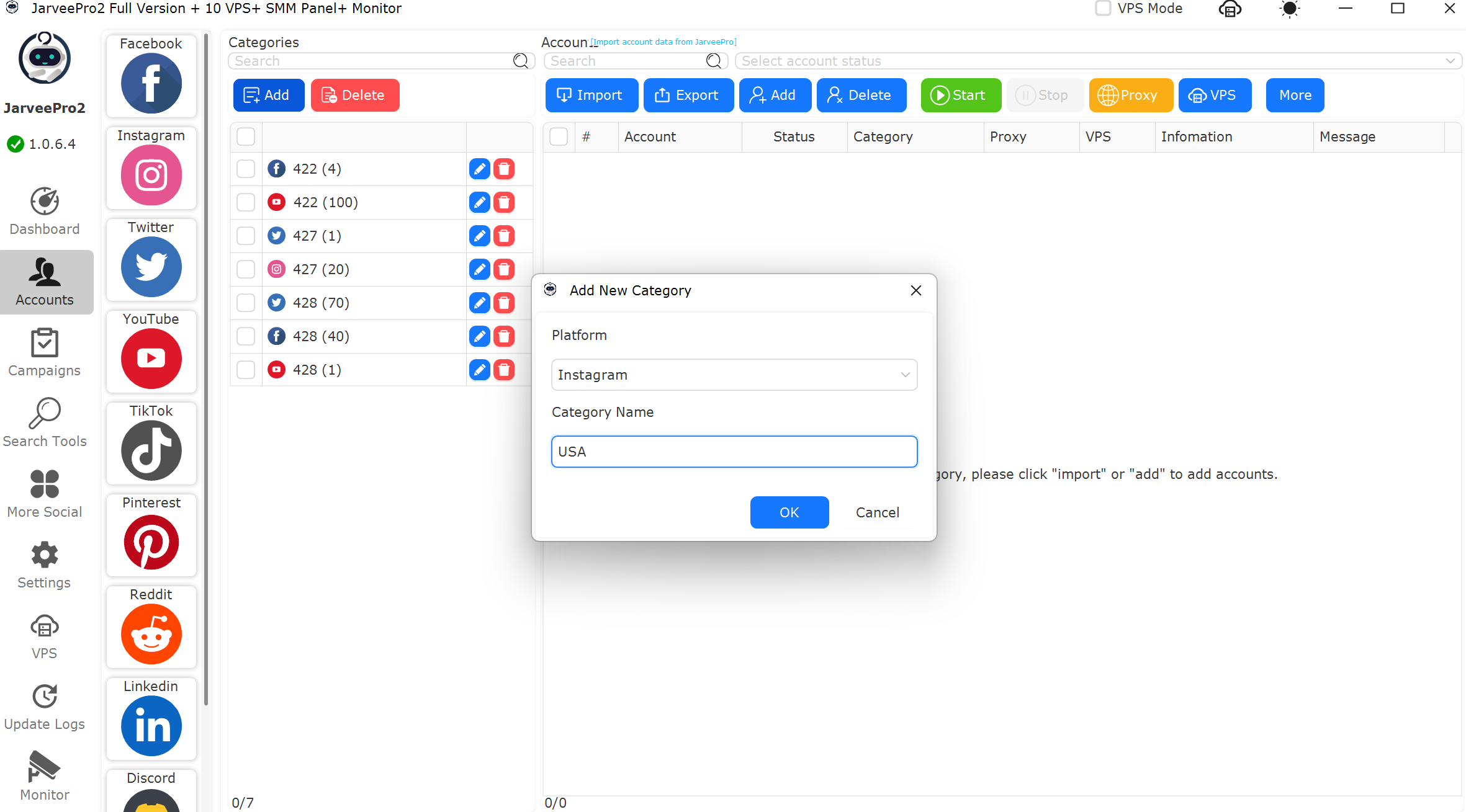The image size is (1466, 812).
Task: Cancel the Add New Category dialog
Action: pyautogui.click(x=877, y=512)
